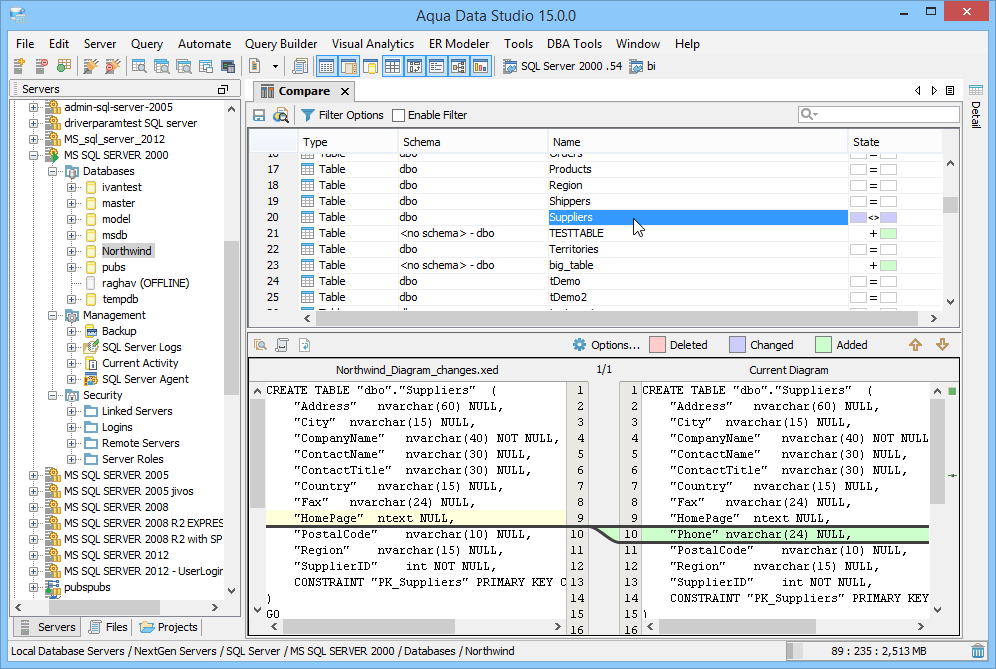
Task: Open the dropdown arrow beside new document icon
Action: tap(275, 66)
